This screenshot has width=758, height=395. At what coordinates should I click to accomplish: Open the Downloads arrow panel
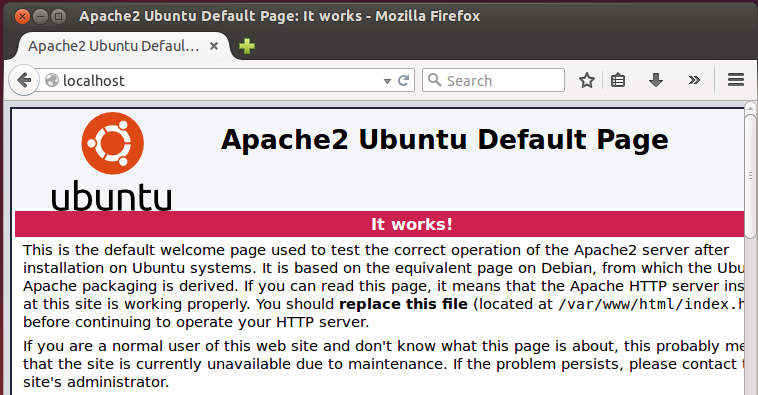pyautogui.click(x=656, y=80)
